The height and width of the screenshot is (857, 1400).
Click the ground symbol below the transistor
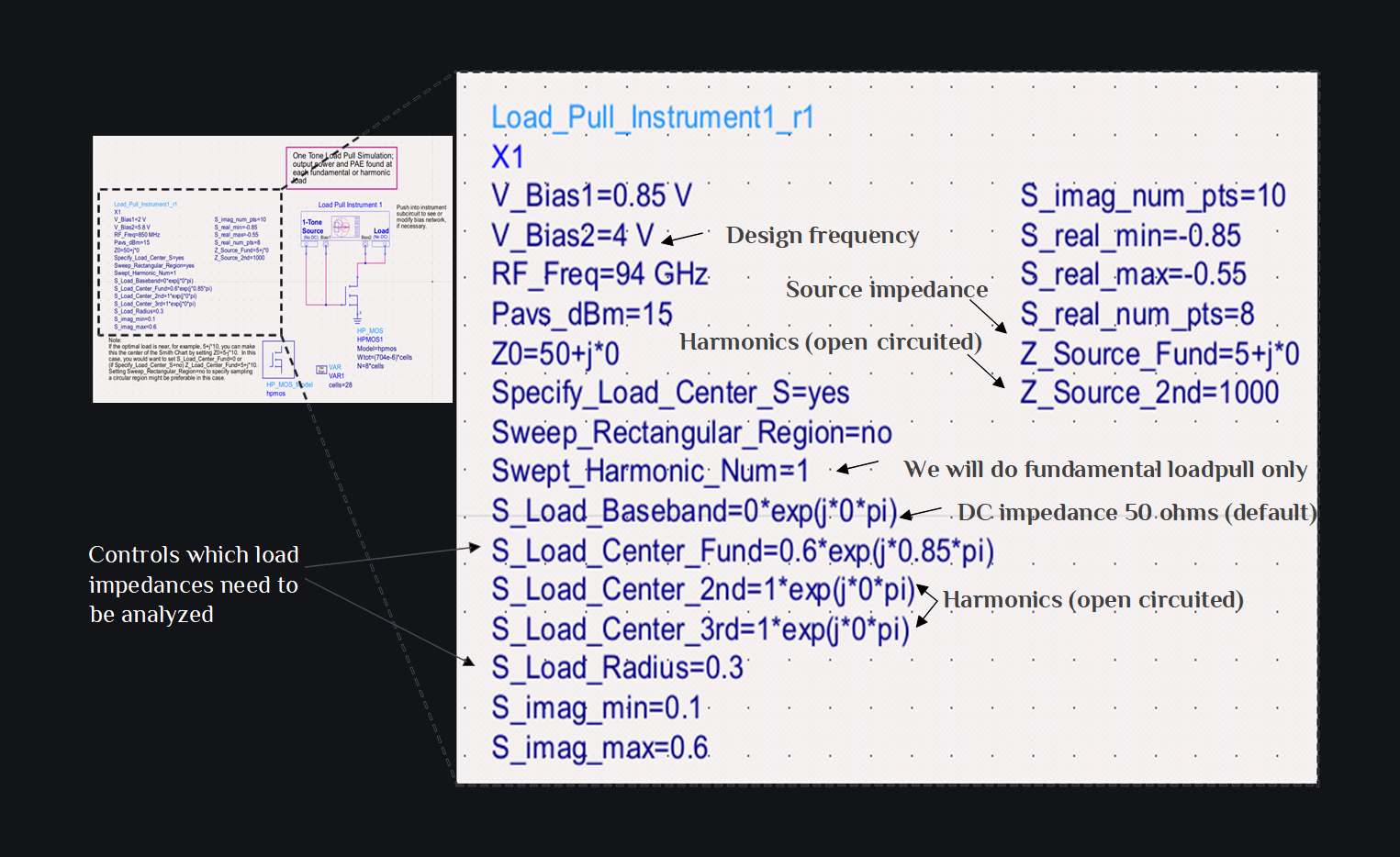click(358, 320)
